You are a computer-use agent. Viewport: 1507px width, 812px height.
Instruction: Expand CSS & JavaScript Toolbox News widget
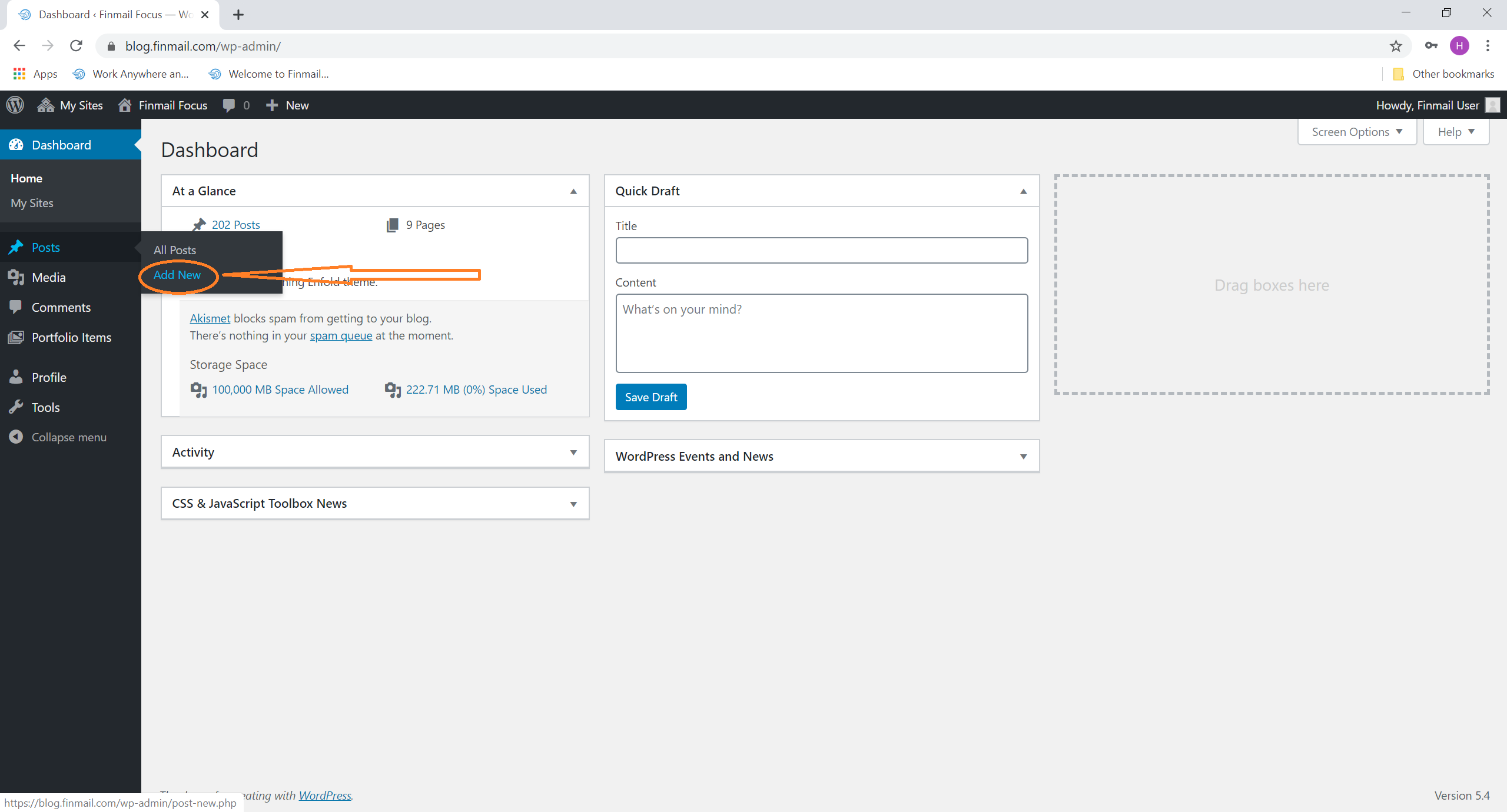[573, 504]
